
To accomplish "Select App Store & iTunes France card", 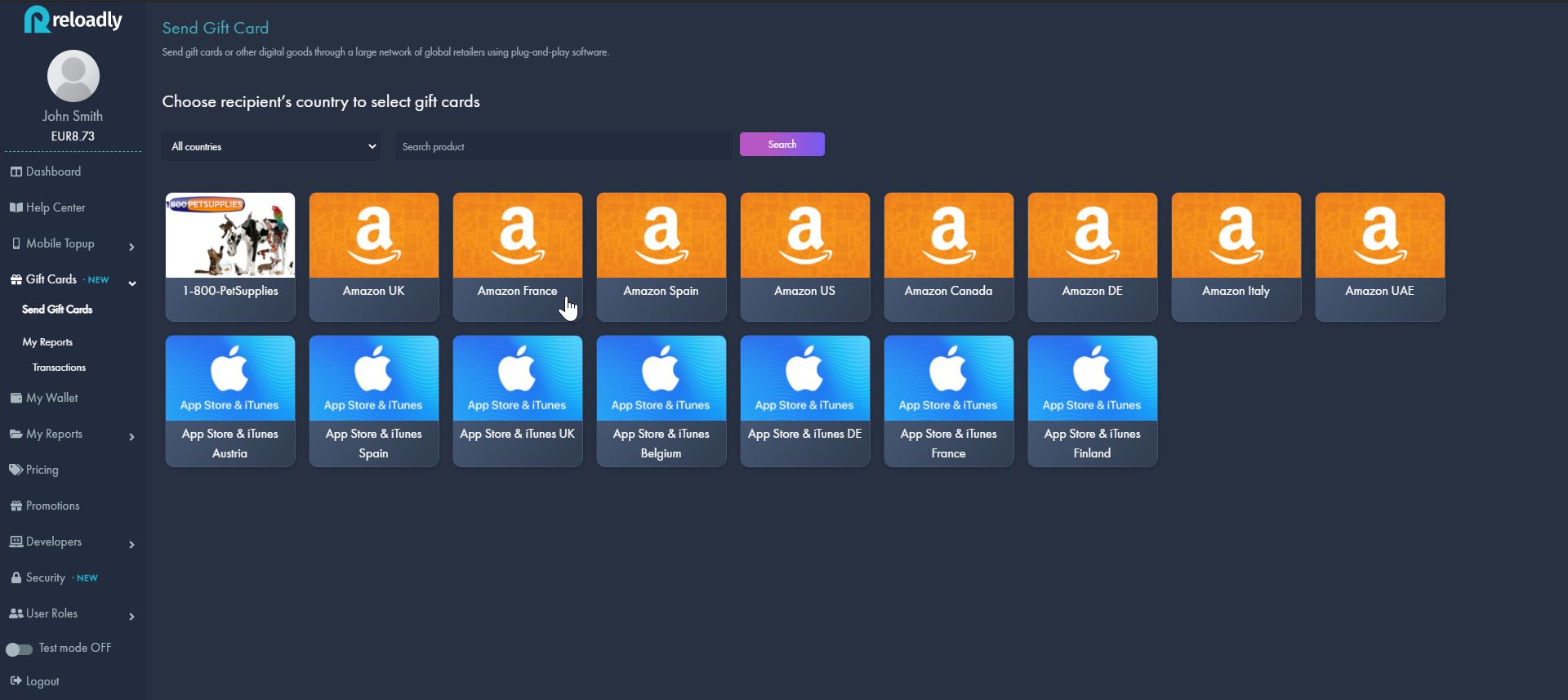I will tap(949, 401).
